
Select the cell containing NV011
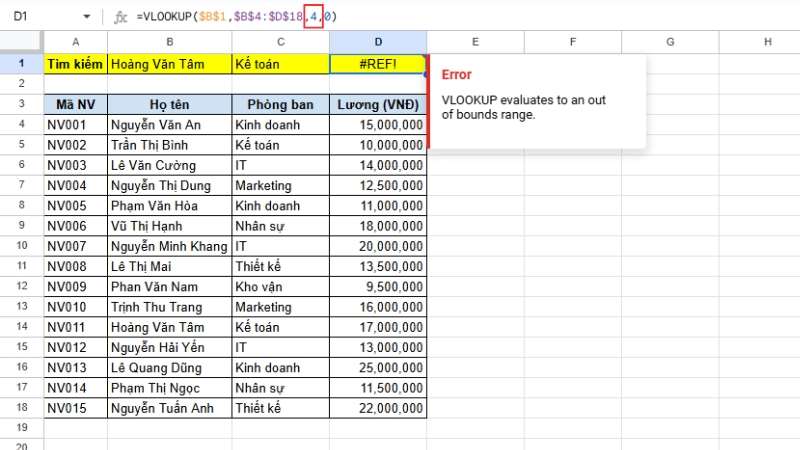click(x=75, y=327)
